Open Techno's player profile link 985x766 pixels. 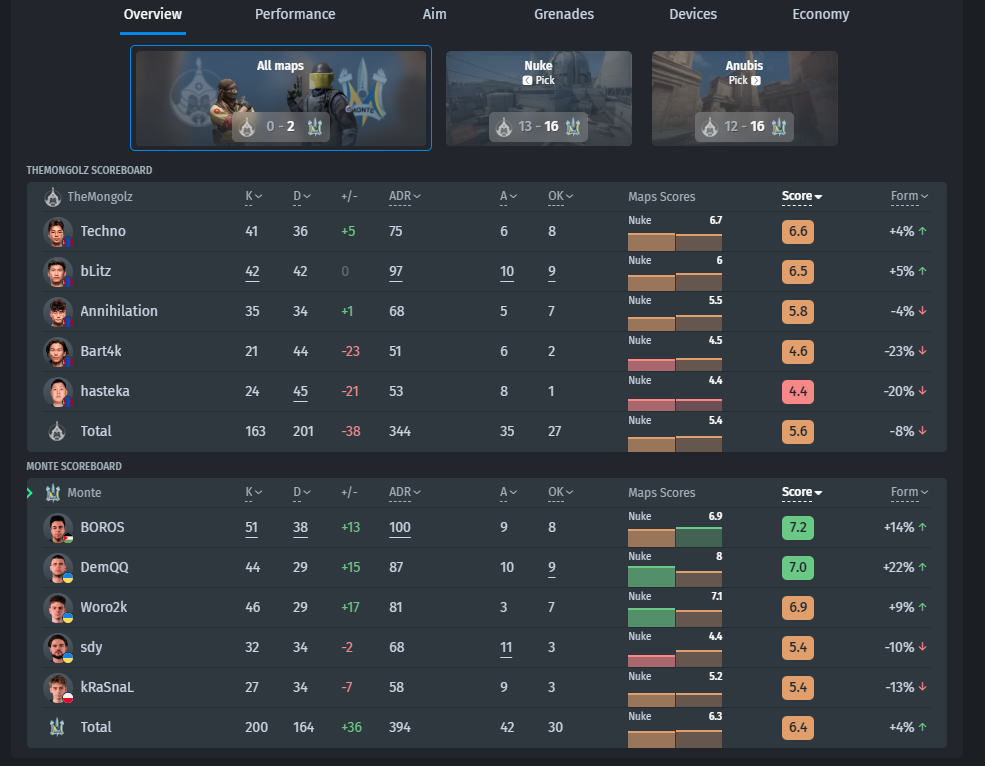(x=103, y=231)
